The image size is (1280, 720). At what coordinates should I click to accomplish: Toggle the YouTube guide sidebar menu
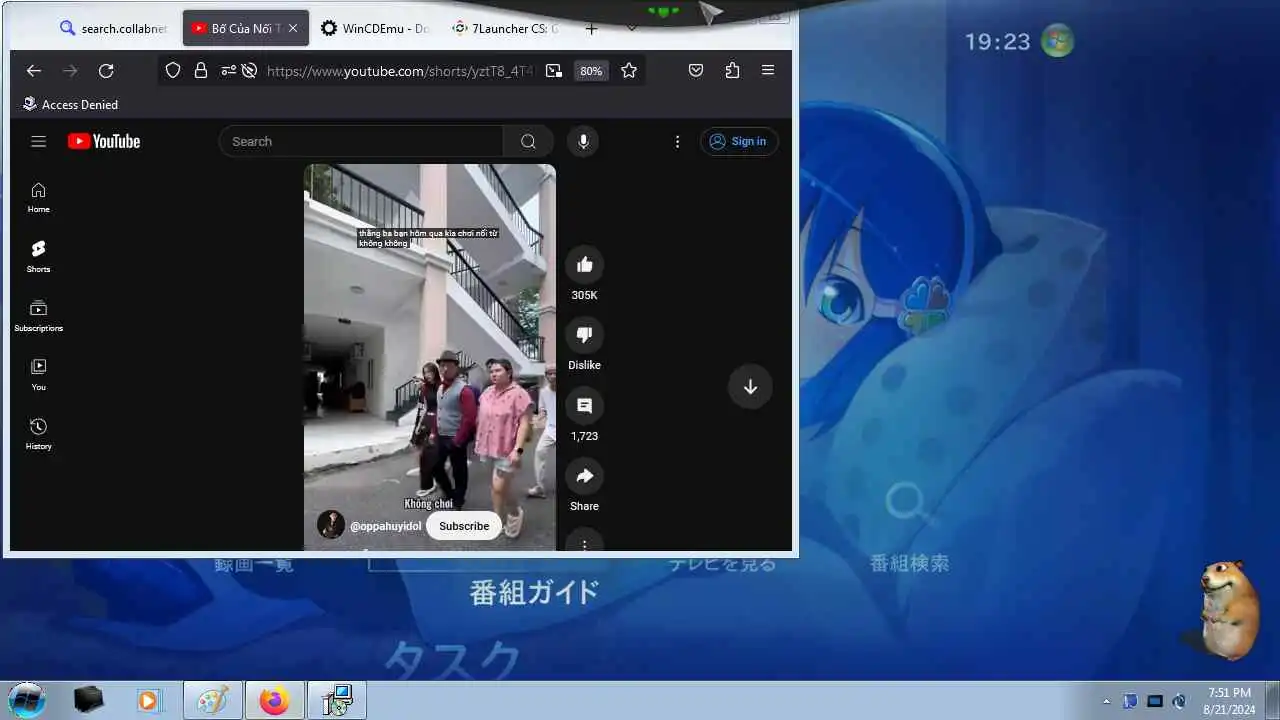pos(39,141)
